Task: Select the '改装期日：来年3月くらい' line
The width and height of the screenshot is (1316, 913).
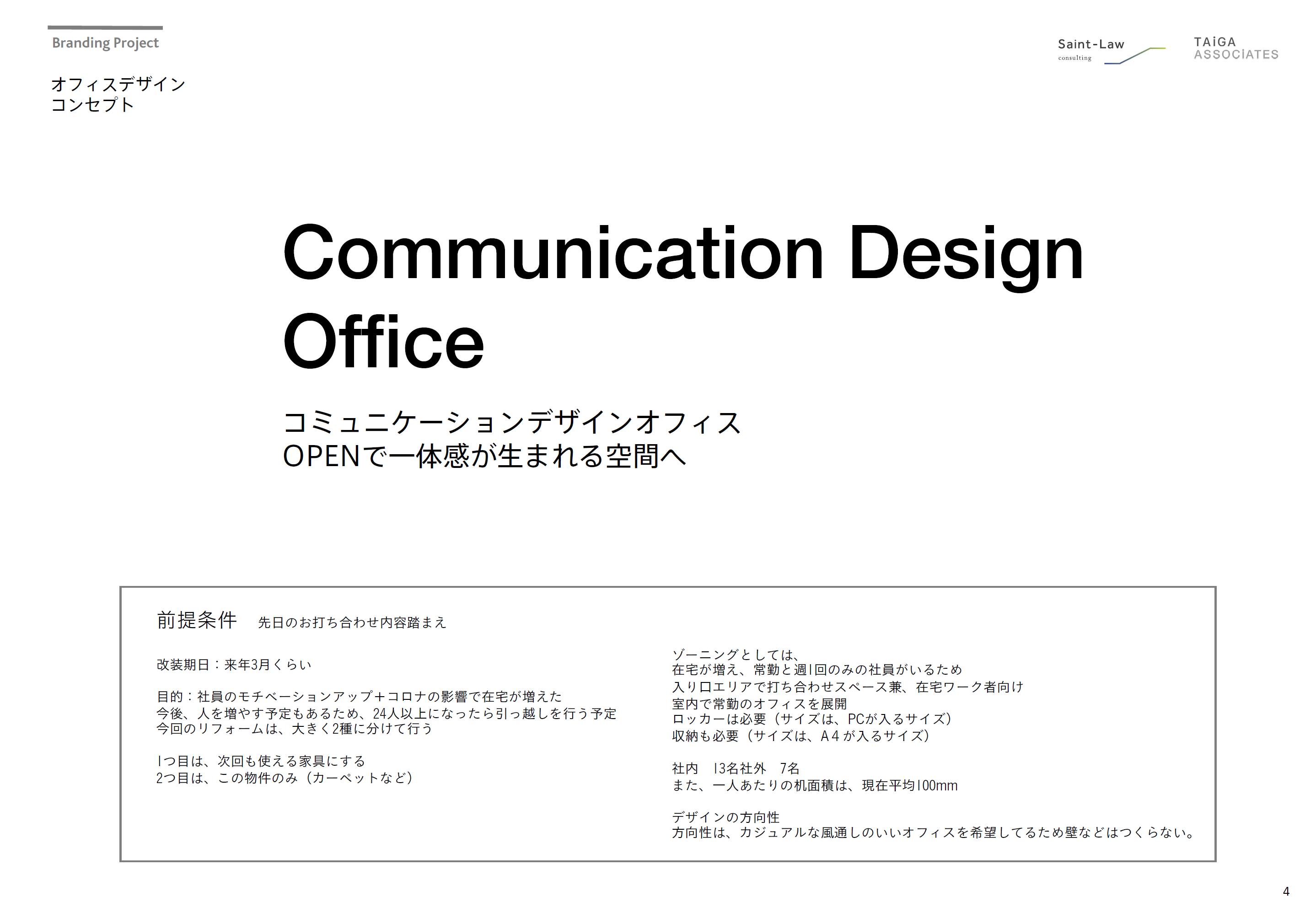Action: pyautogui.click(x=234, y=665)
